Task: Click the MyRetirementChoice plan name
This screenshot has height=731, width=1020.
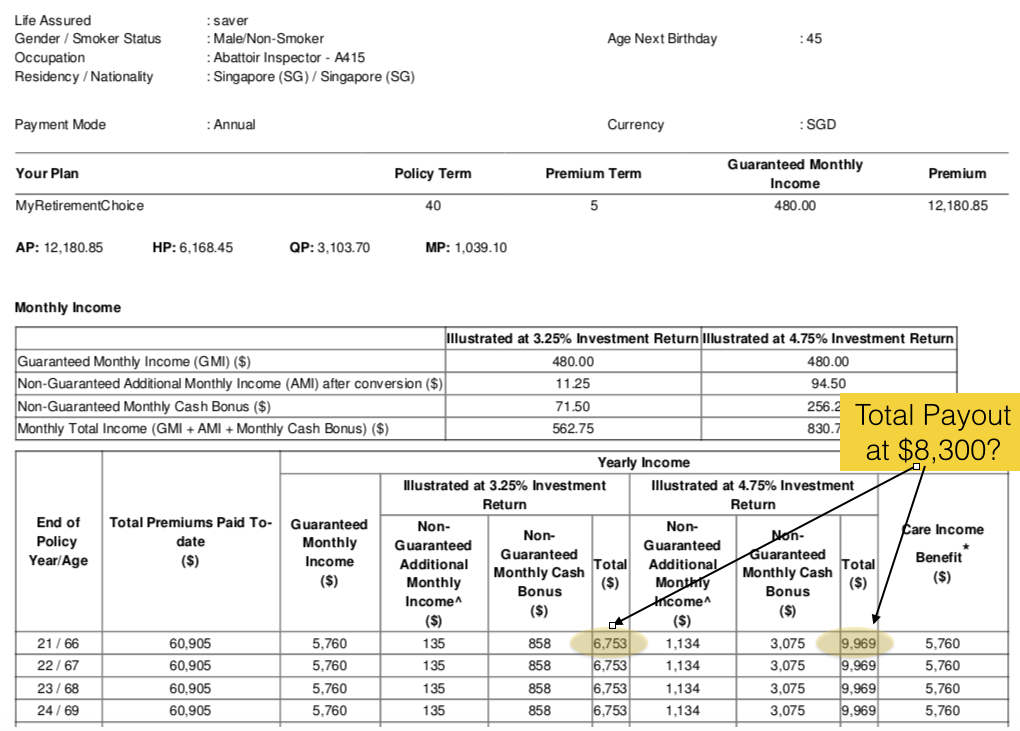Action: (80, 206)
